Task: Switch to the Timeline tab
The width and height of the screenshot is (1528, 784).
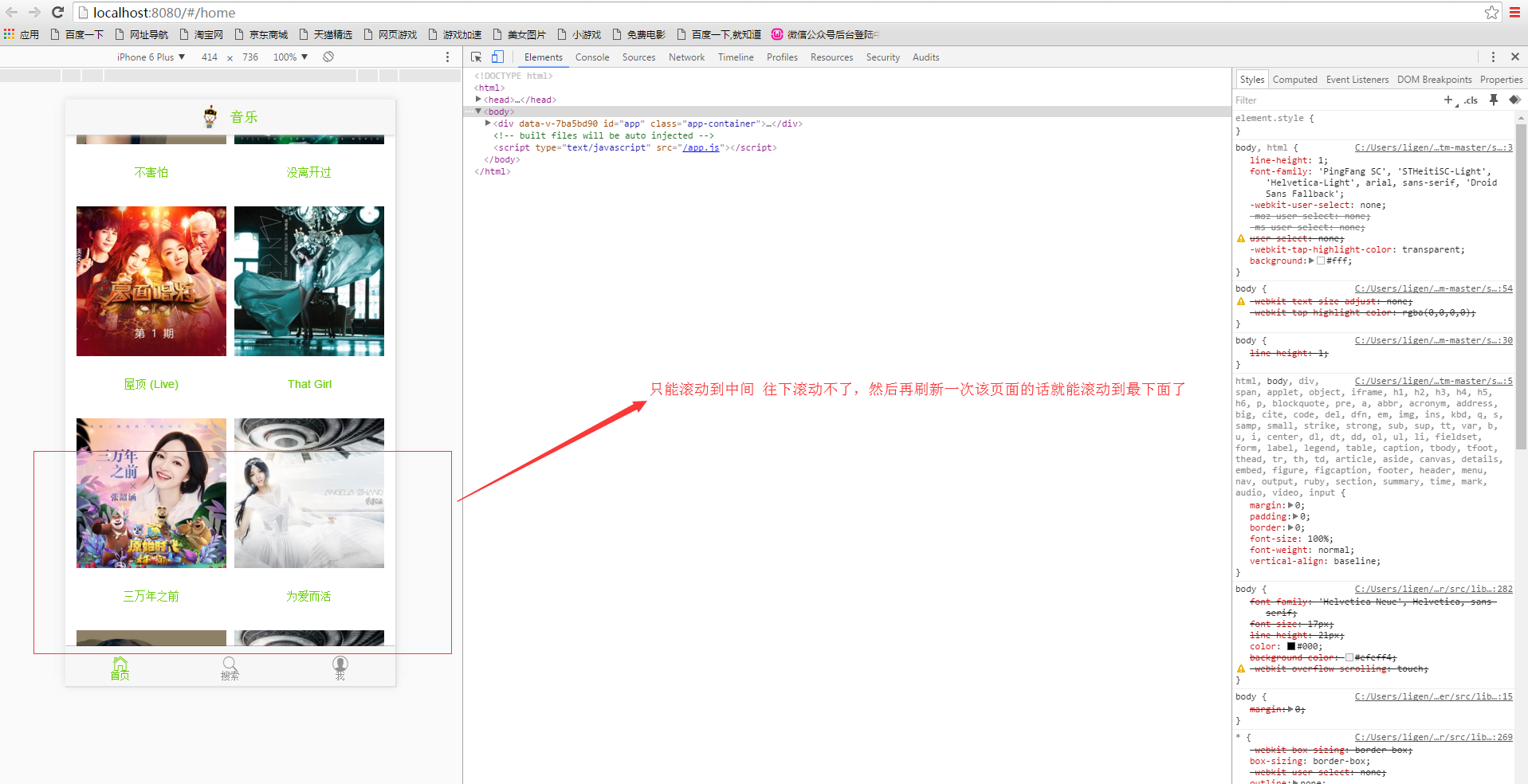Action: (x=736, y=57)
